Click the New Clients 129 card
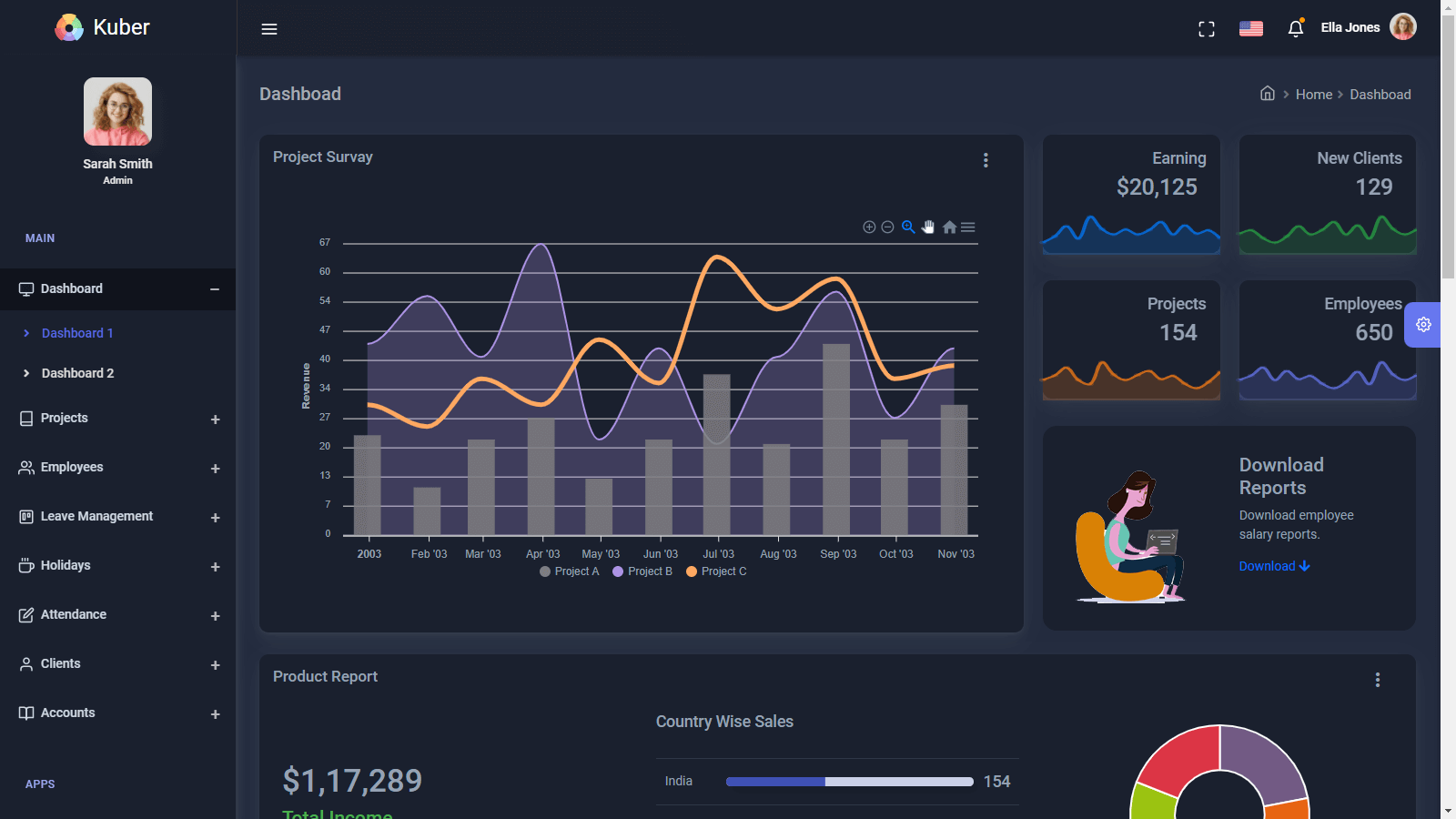 [x=1328, y=195]
